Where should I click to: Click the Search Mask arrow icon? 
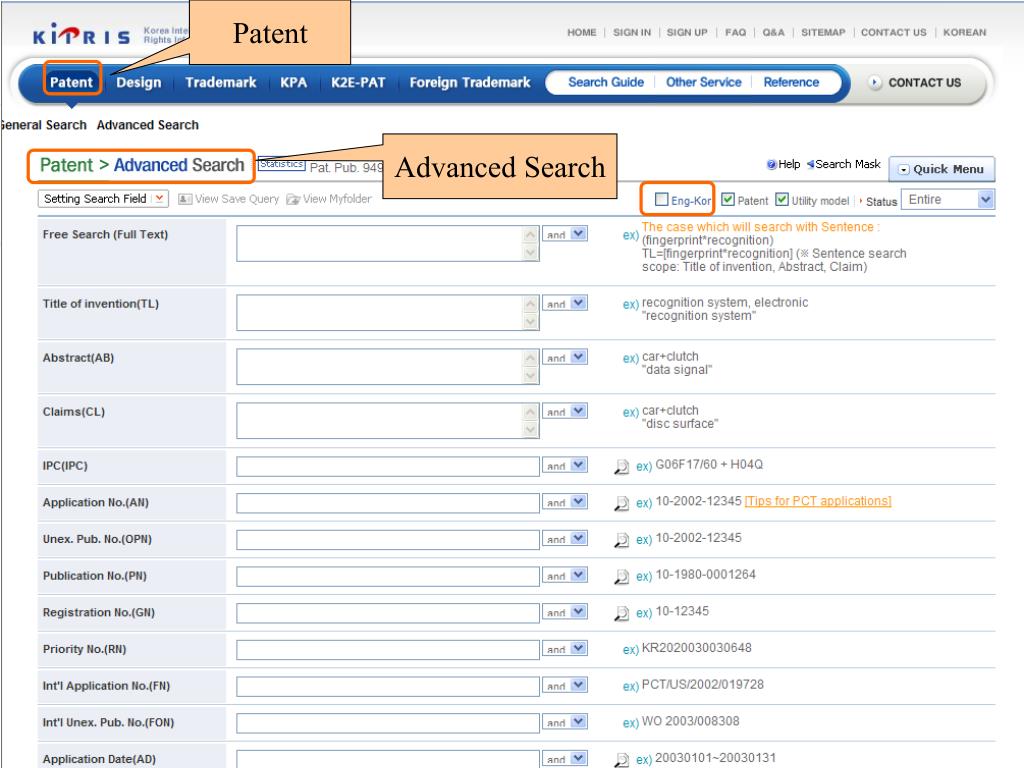[x=810, y=165]
